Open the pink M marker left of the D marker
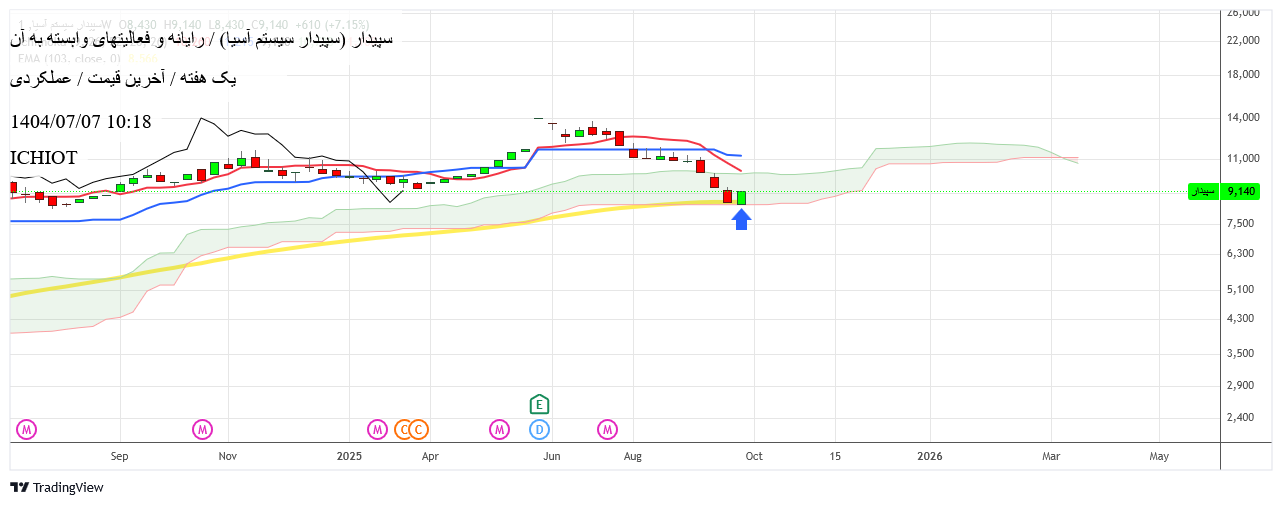The height and width of the screenshot is (505, 1282). pos(499,430)
